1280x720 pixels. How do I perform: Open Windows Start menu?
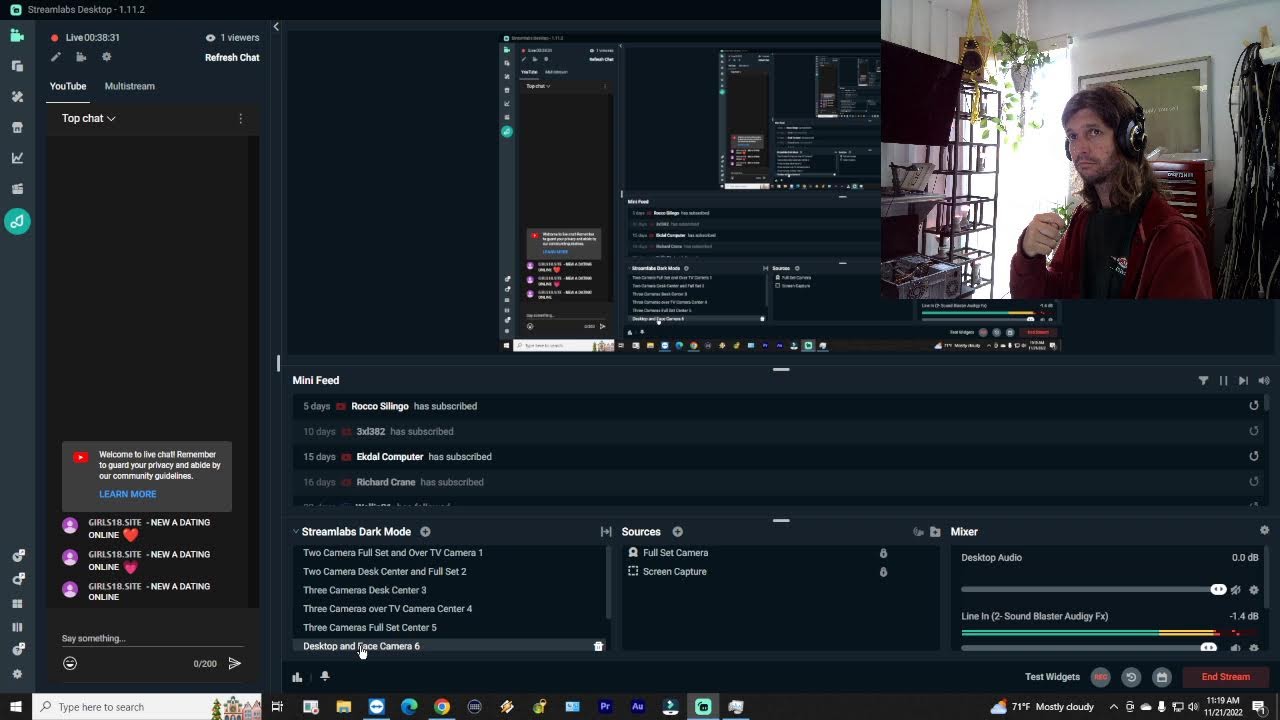point(16,707)
